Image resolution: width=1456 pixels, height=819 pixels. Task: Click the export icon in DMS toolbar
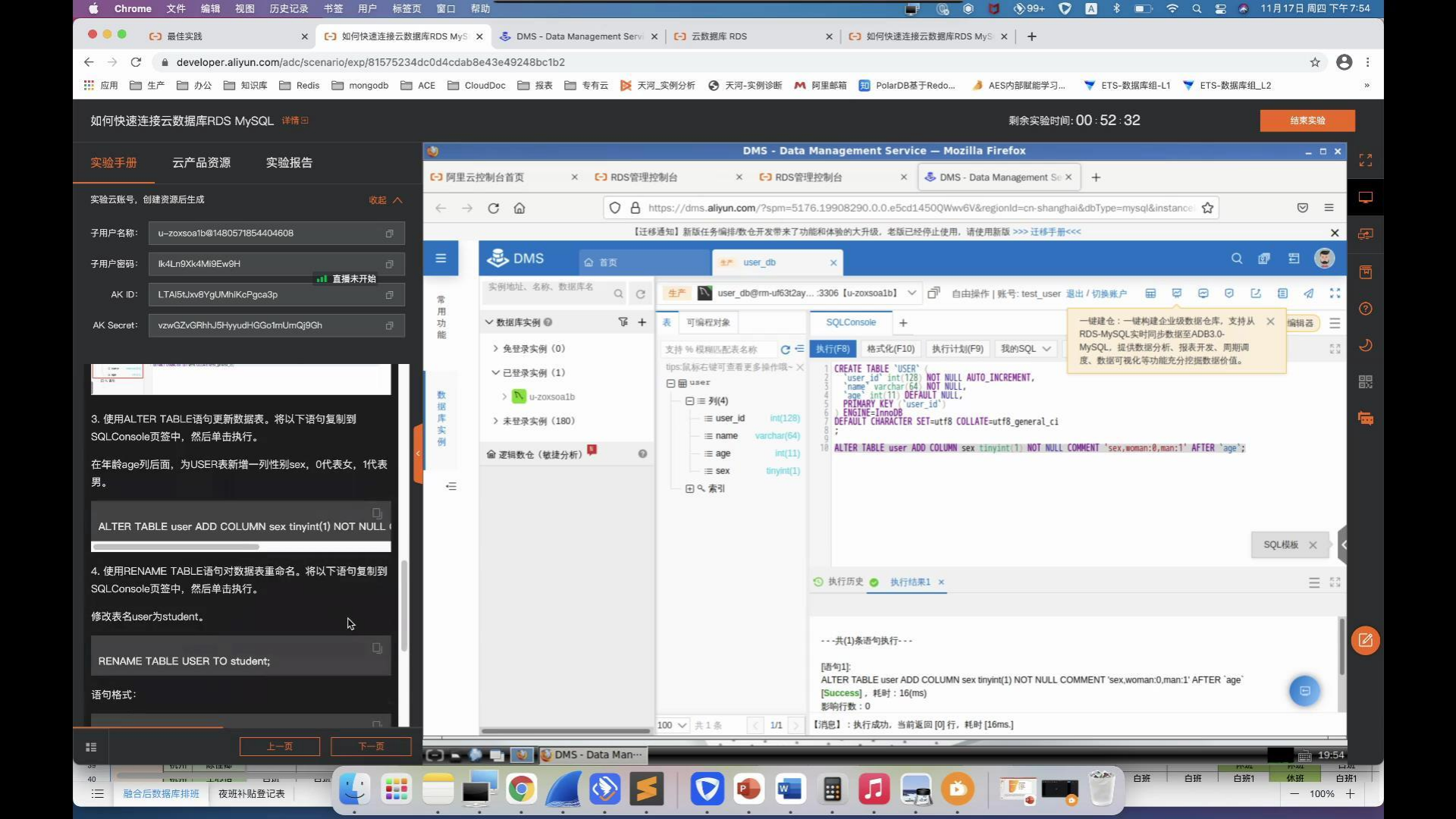[x=1256, y=293]
